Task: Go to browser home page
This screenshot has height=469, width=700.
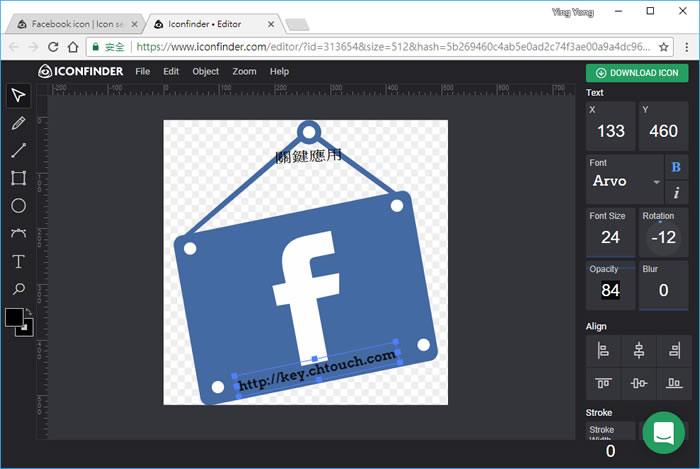Action: coord(73,47)
